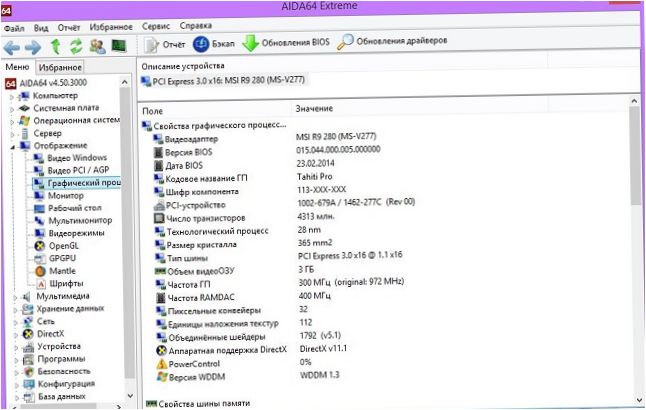Click the green monitor toolbar icon

click(x=119, y=46)
